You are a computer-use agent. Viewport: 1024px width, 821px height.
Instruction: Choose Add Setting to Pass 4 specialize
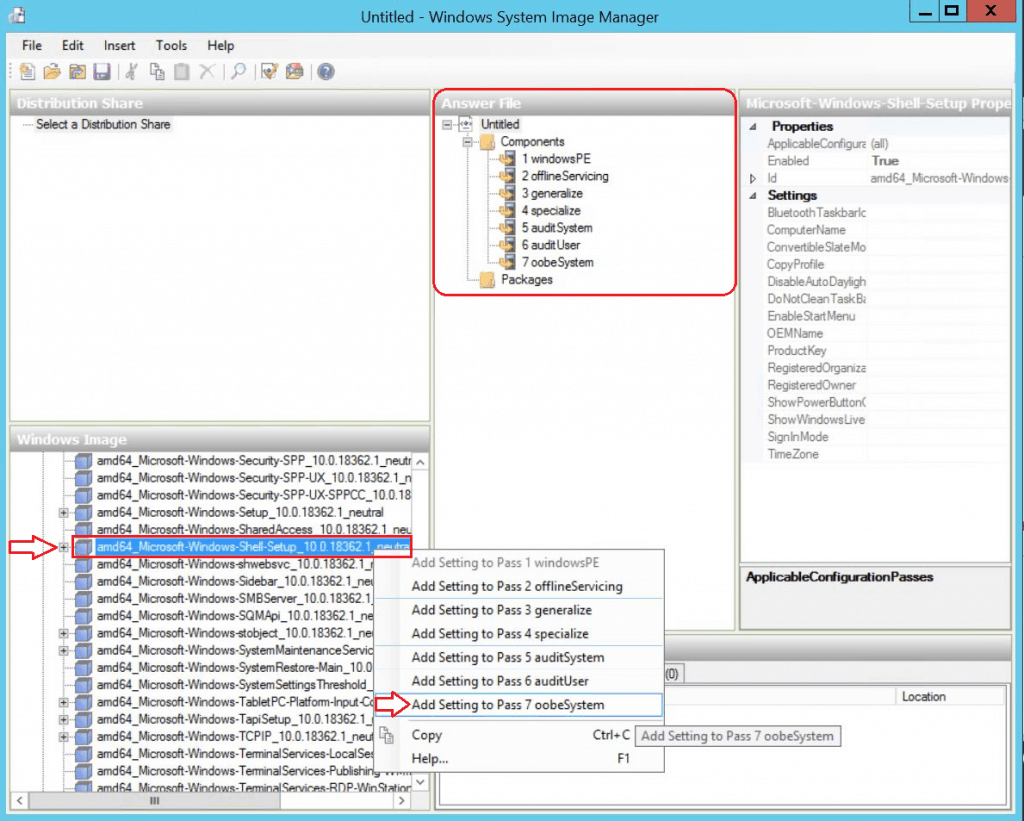[x=519, y=634]
